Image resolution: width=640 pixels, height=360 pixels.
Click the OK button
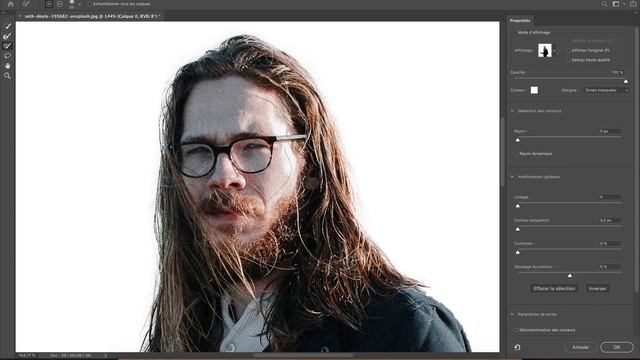click(617, 347)
